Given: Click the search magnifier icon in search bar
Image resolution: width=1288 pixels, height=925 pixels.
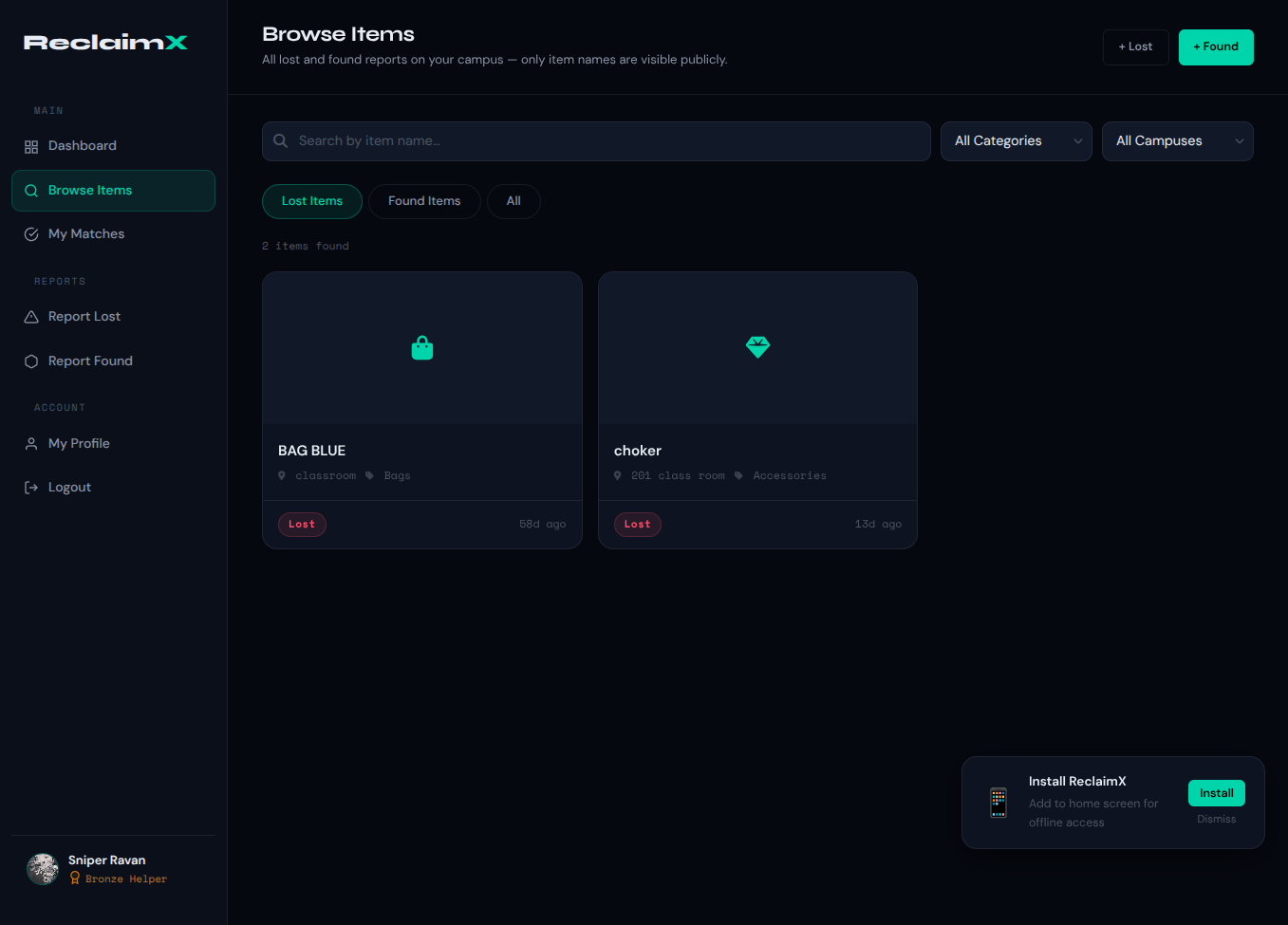Looking at the screenshot, I should coord(281,140).
